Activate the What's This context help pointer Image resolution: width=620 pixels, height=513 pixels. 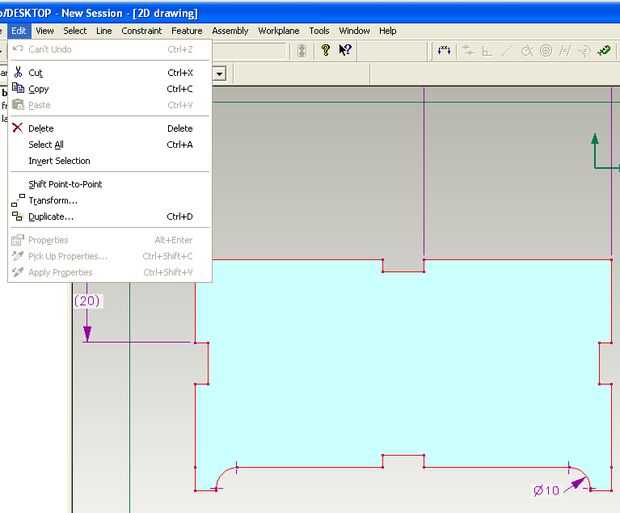click(x=345, y=50)
